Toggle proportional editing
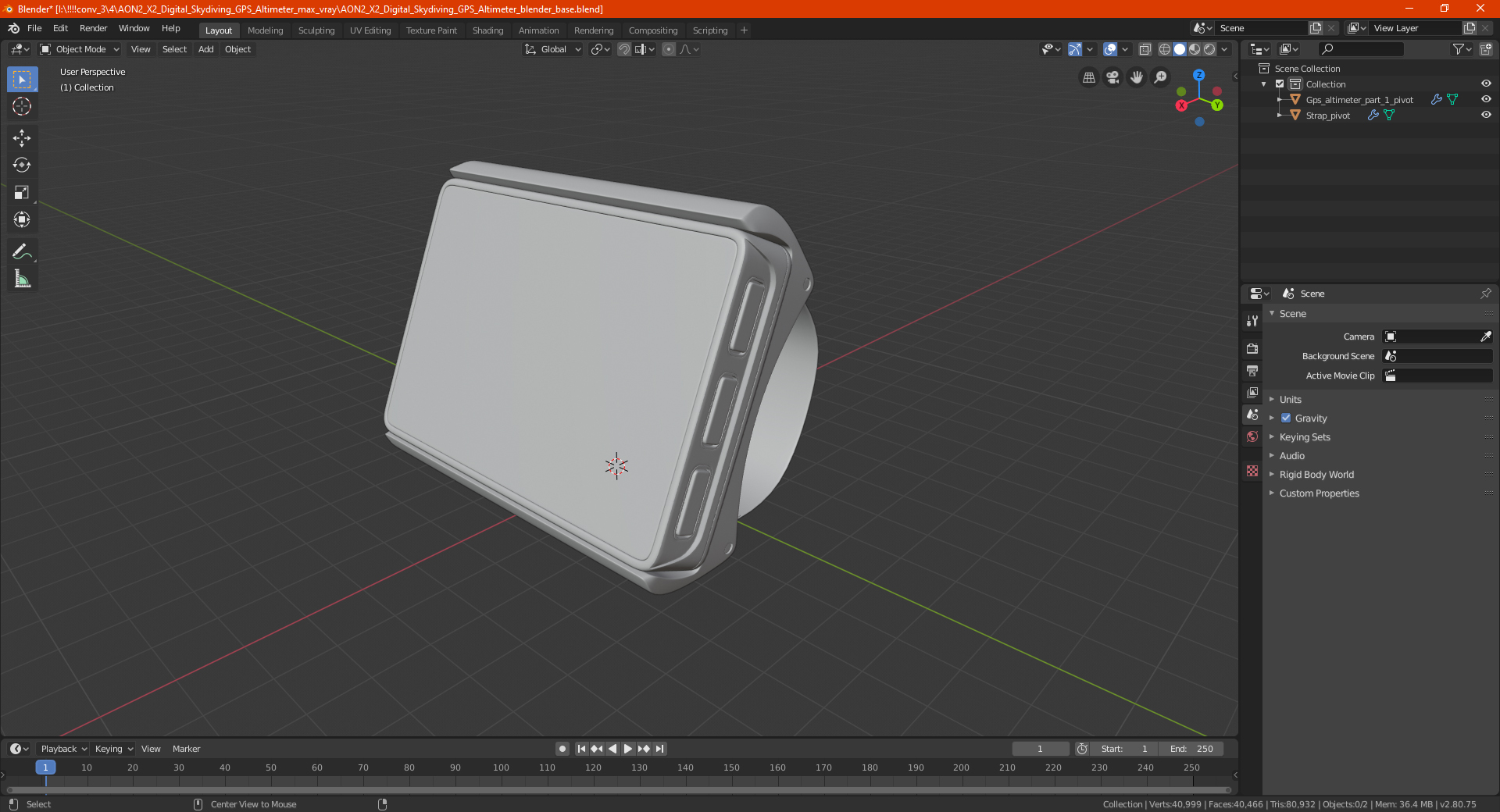Viewport: 1500px width, 812px height. click(x=669, y=49)
